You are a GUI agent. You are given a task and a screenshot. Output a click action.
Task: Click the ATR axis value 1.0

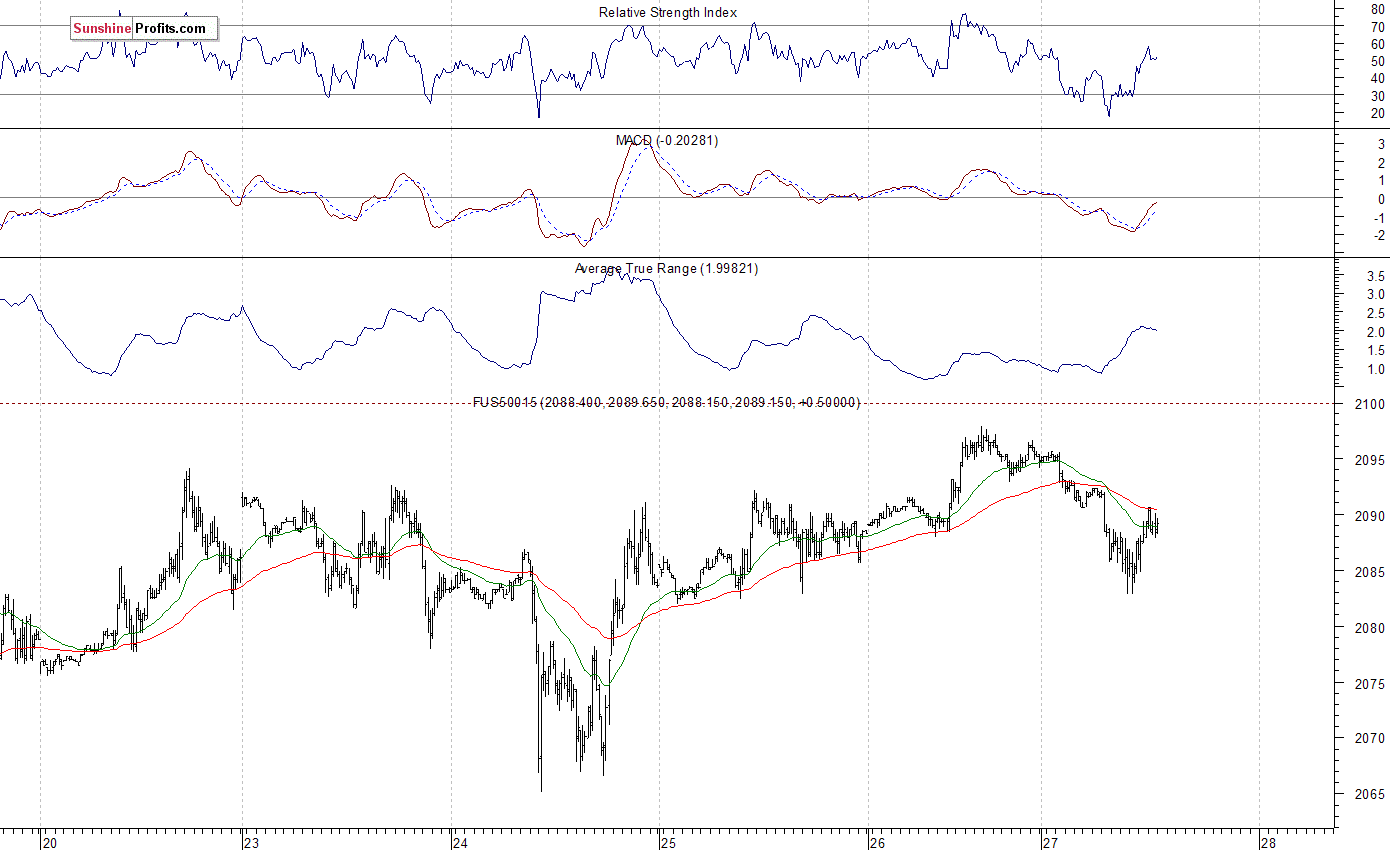(1375, 370)
